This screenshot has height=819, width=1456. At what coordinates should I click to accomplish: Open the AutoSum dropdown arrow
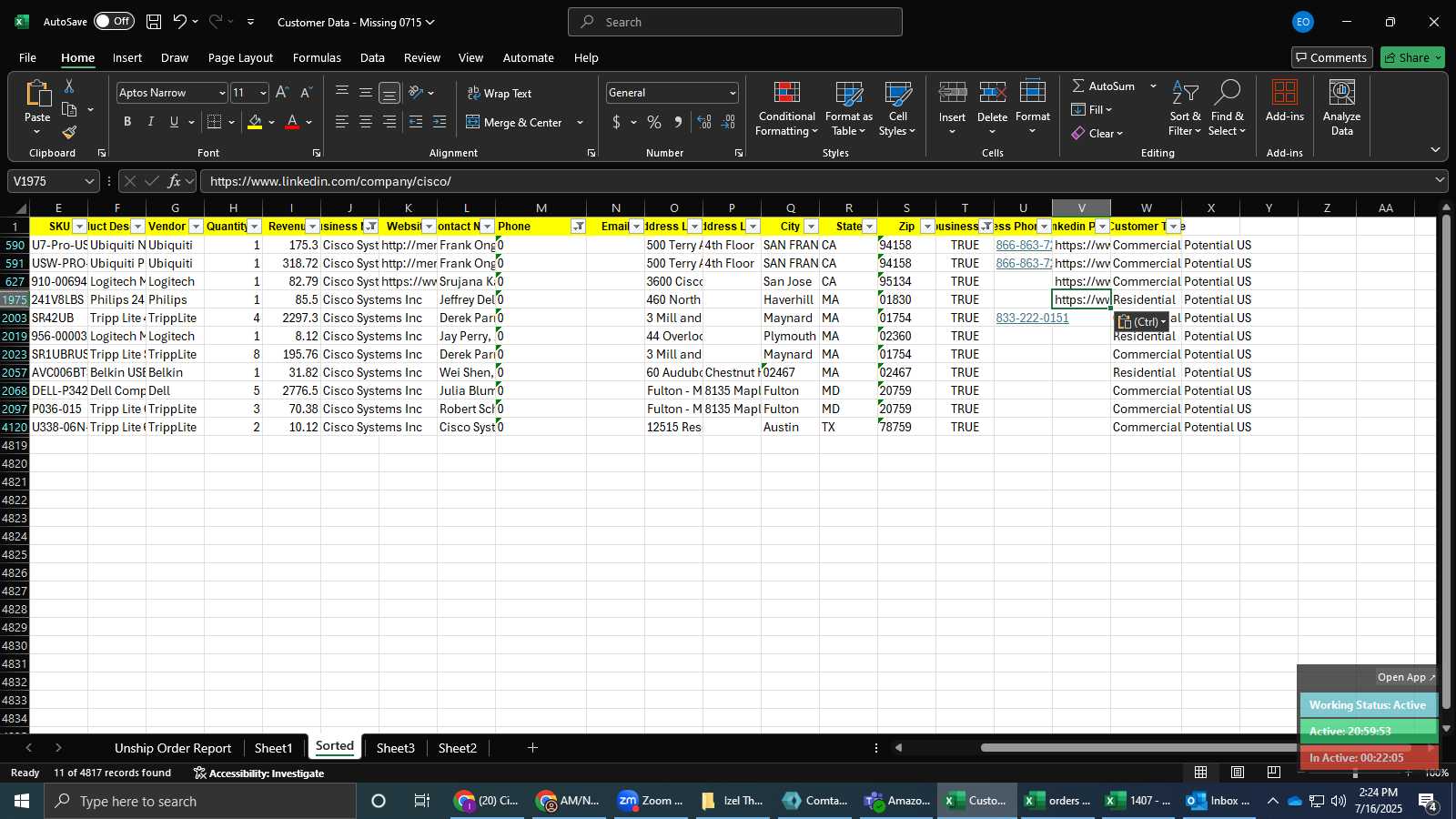coord(1153,86)
